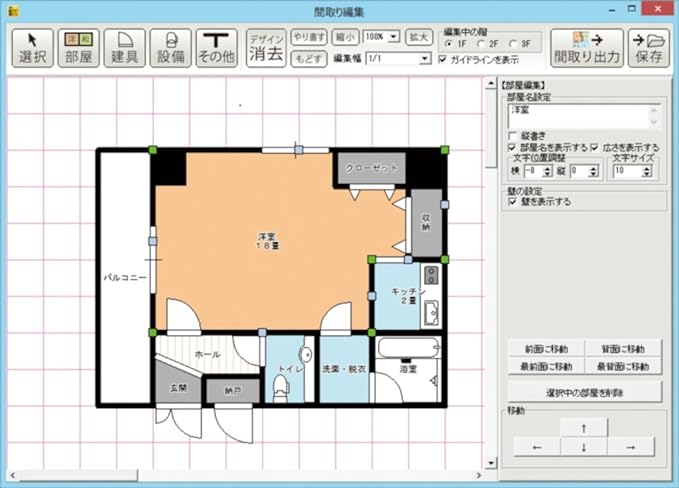
Task: Increase the 横 position stepper
Action: 547,168
